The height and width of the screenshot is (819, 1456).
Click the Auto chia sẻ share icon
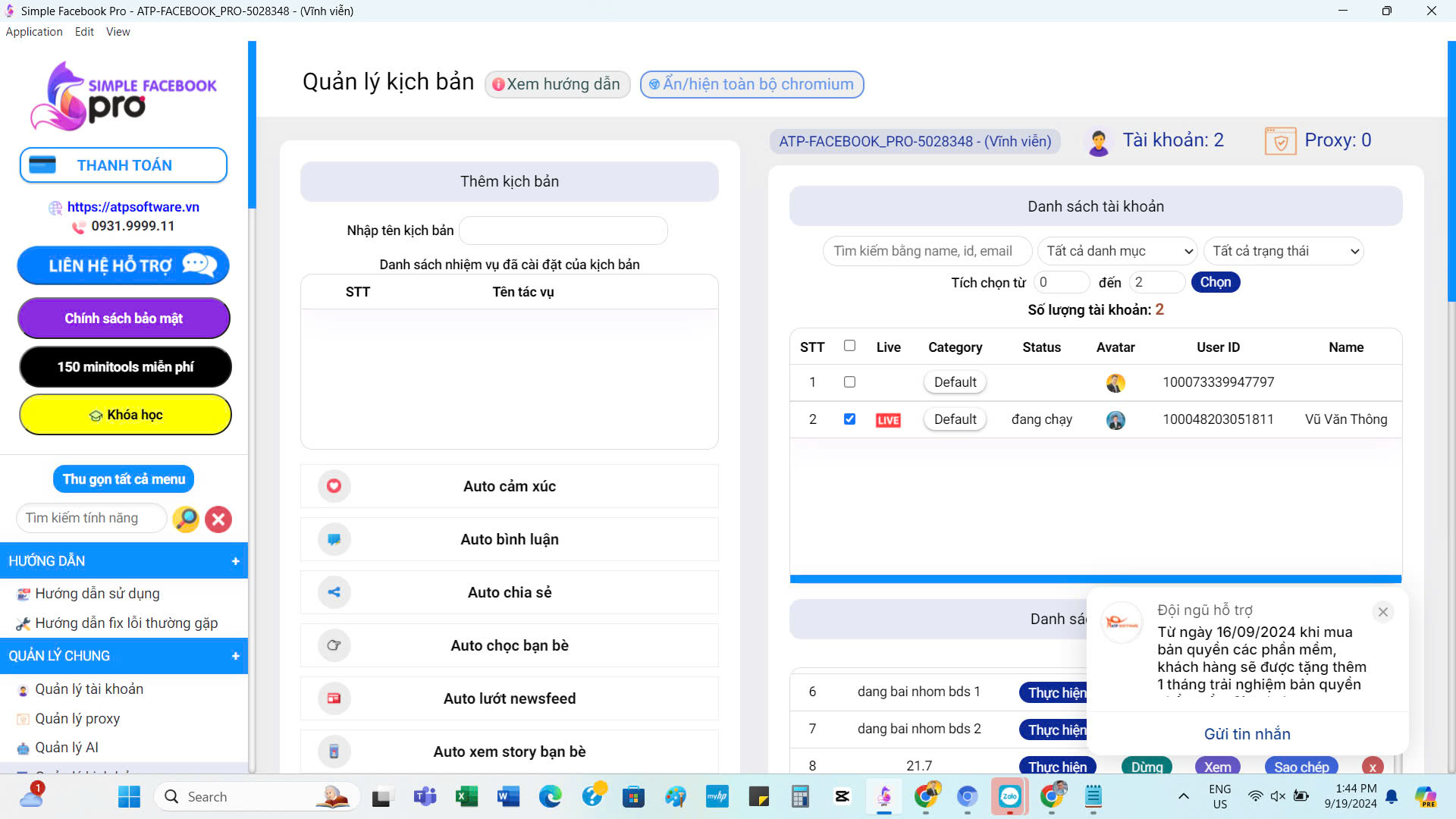[x=334, y=592]
